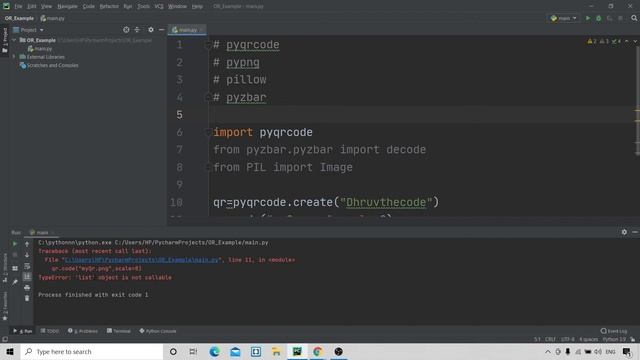Toggle soft-wrap in the Run console

pos(27,266)
